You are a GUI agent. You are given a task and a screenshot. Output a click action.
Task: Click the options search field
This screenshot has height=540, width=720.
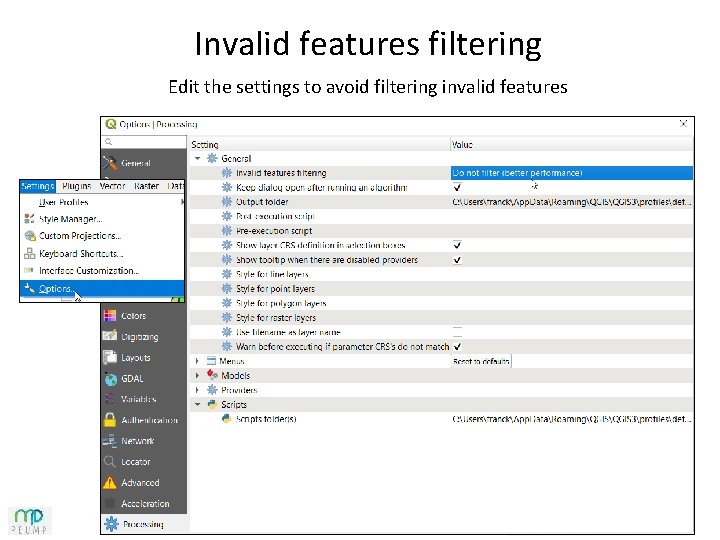click(x=144, y=142)
